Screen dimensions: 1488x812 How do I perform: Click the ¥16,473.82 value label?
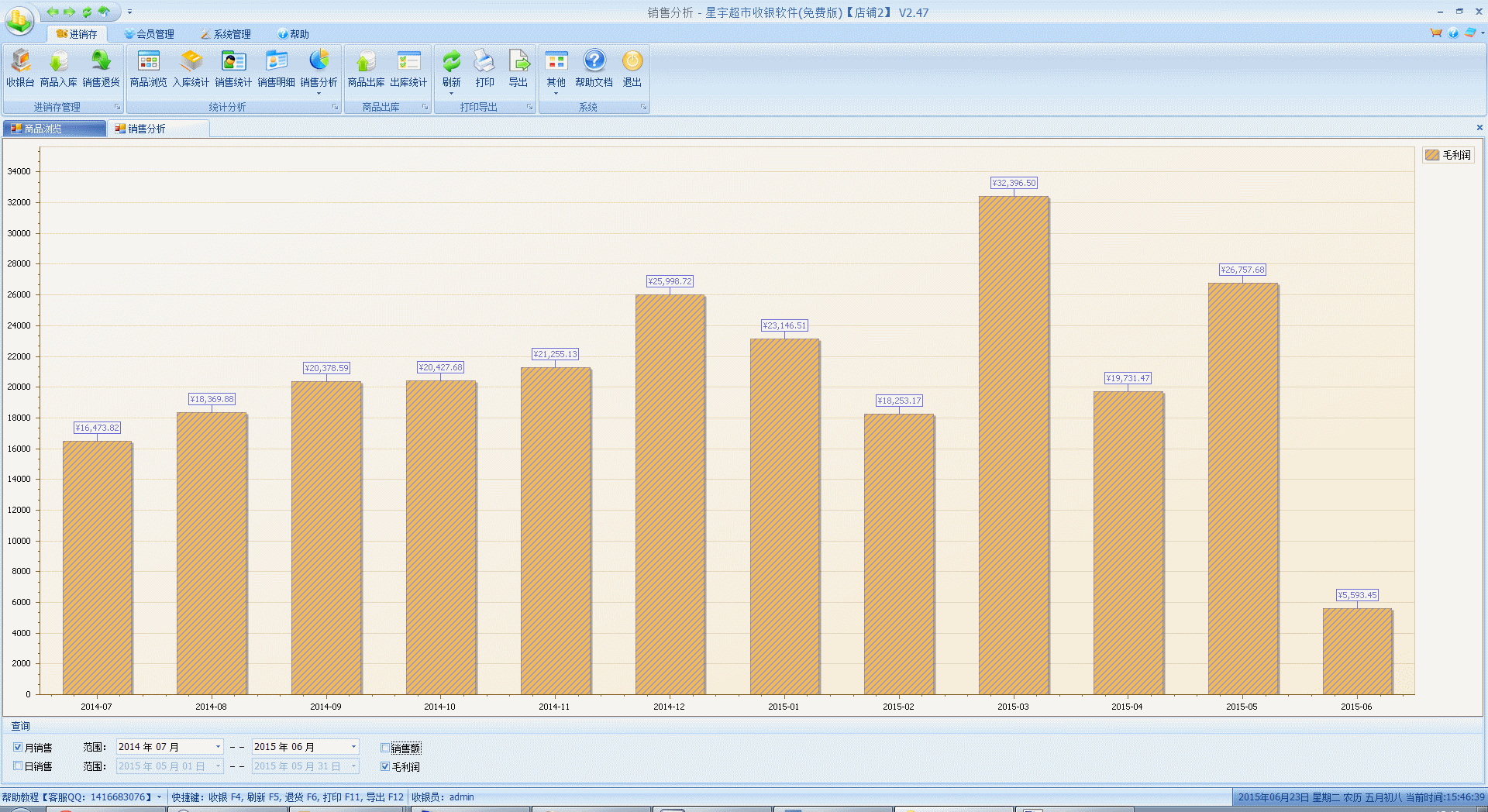[x=97, y=428]
